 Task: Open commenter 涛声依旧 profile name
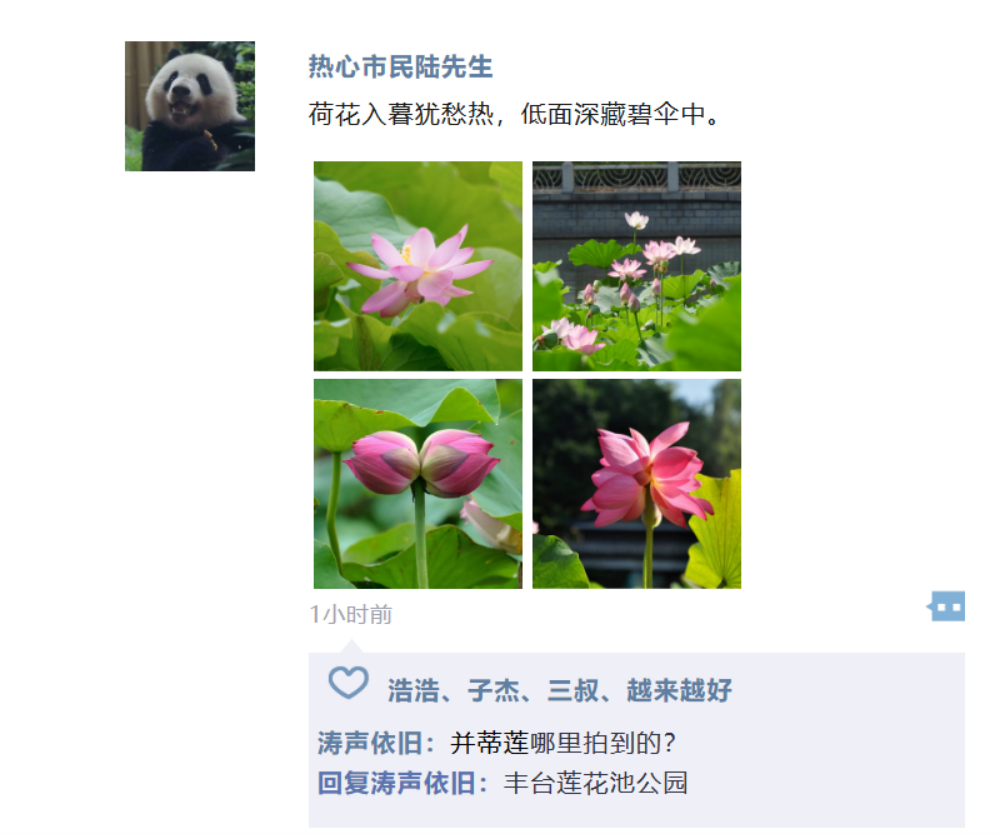pos(370,744)
